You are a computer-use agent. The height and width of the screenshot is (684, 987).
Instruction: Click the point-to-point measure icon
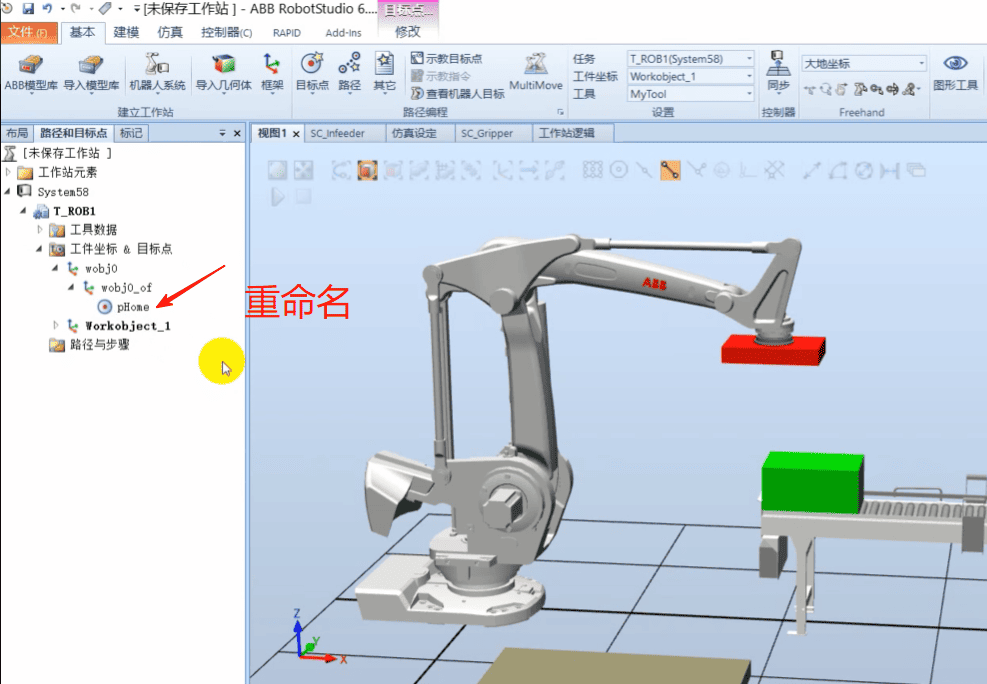tap(811, 170)
